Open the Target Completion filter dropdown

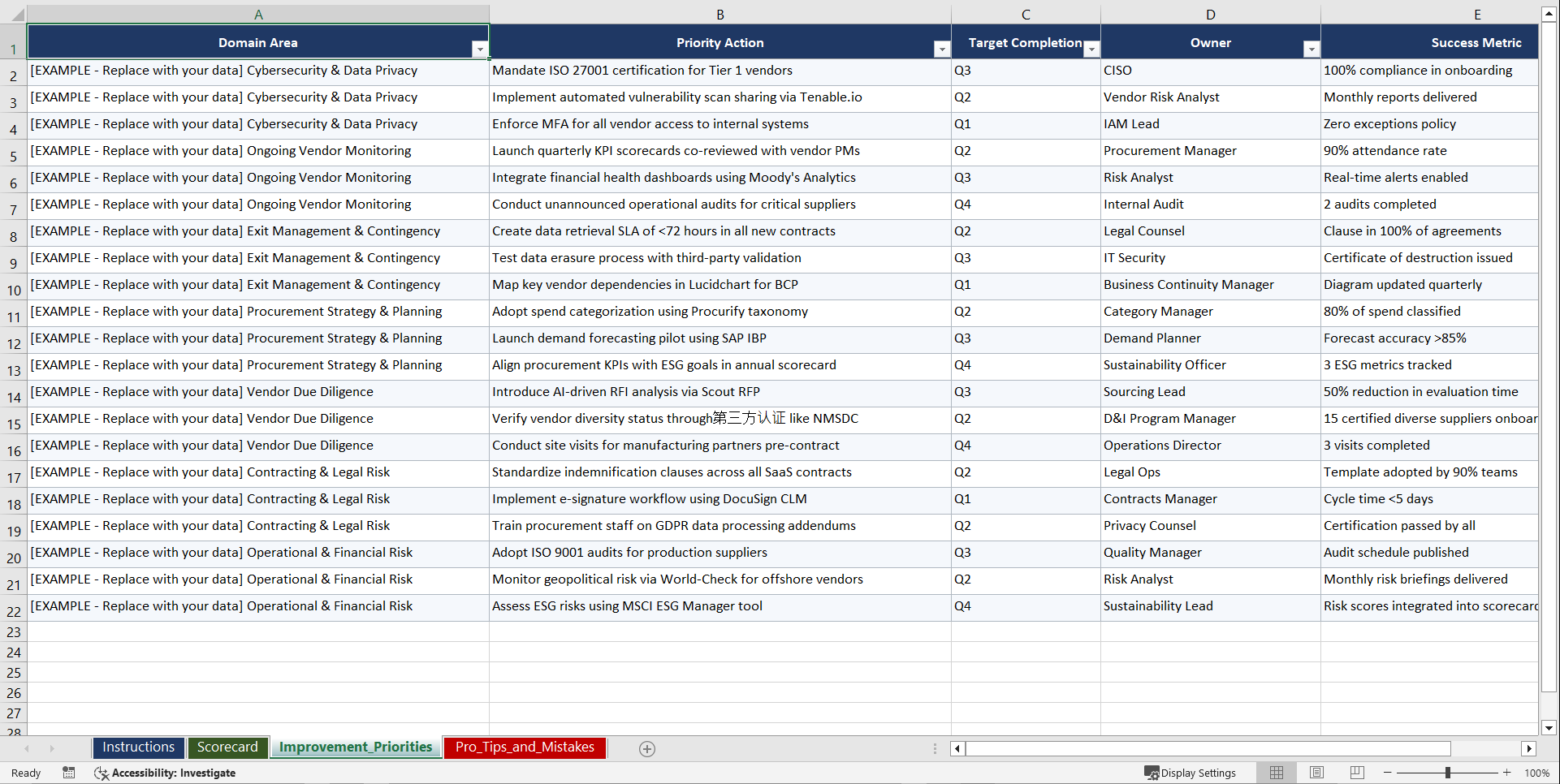(1091, 49)
